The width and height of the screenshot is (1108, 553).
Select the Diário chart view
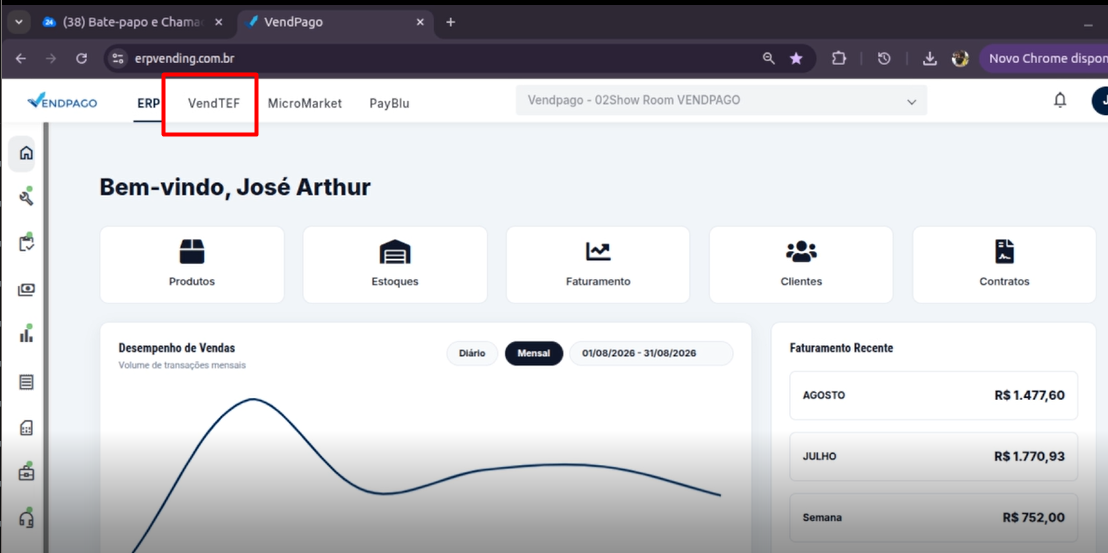[472, 353]
